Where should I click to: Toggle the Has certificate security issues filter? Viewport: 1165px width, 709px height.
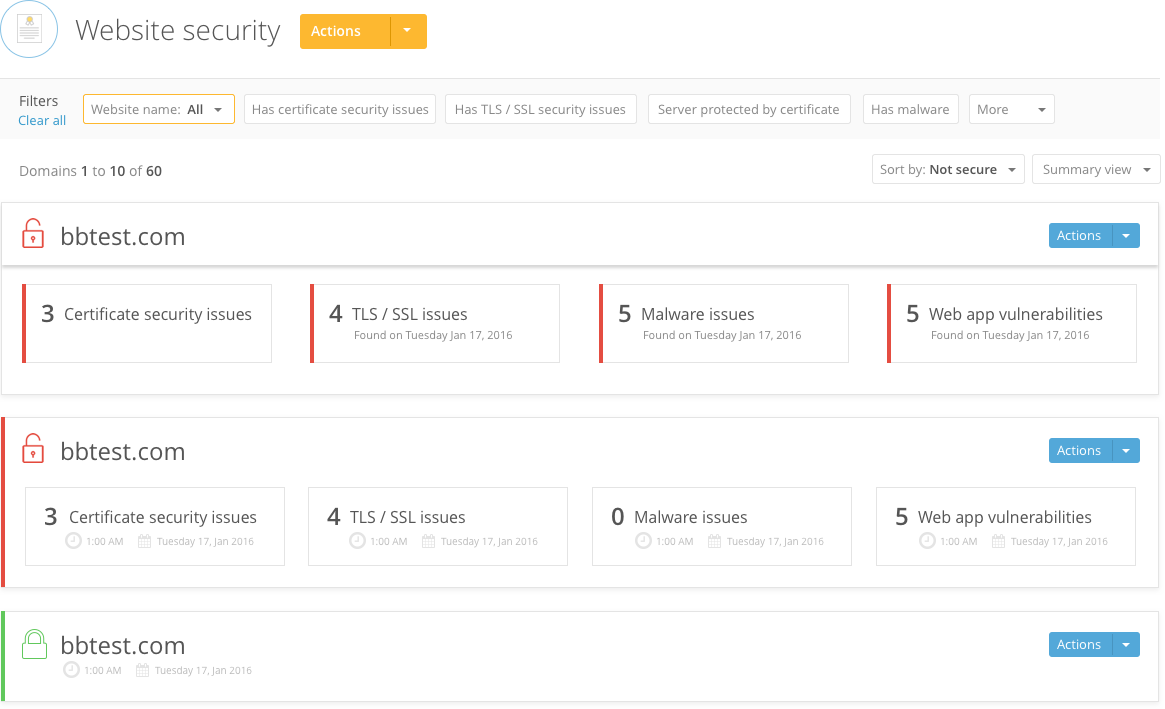[340, 109]
